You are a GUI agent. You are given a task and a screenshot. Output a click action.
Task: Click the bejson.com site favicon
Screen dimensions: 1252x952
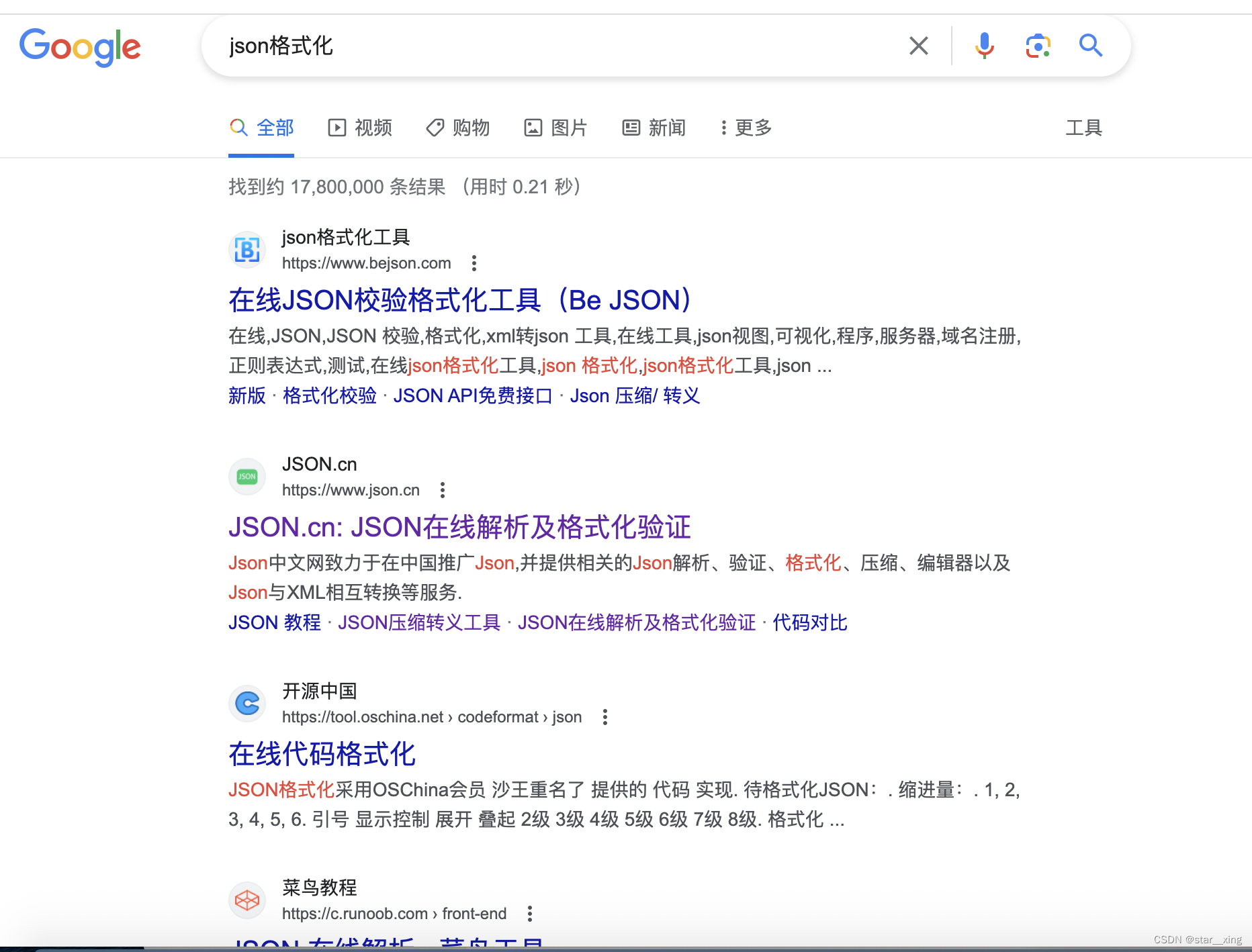coord(247,250)
